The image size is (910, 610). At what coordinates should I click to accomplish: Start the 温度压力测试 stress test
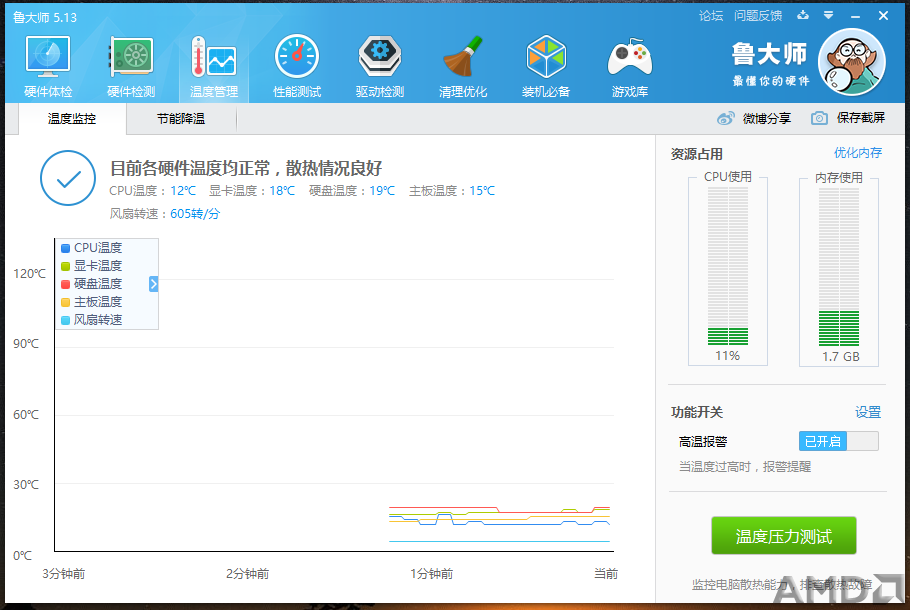(784, 536)
